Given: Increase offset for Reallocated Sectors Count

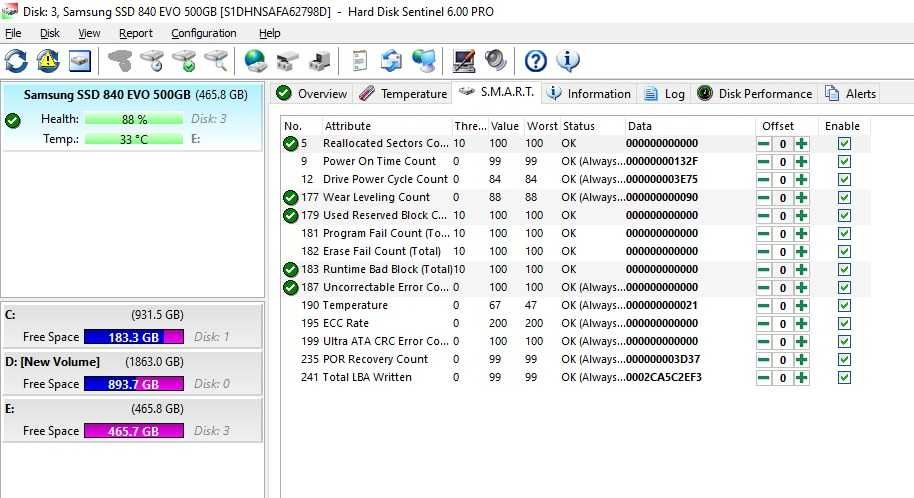Looking at the screenshot, I should click(x=801, y=143).
